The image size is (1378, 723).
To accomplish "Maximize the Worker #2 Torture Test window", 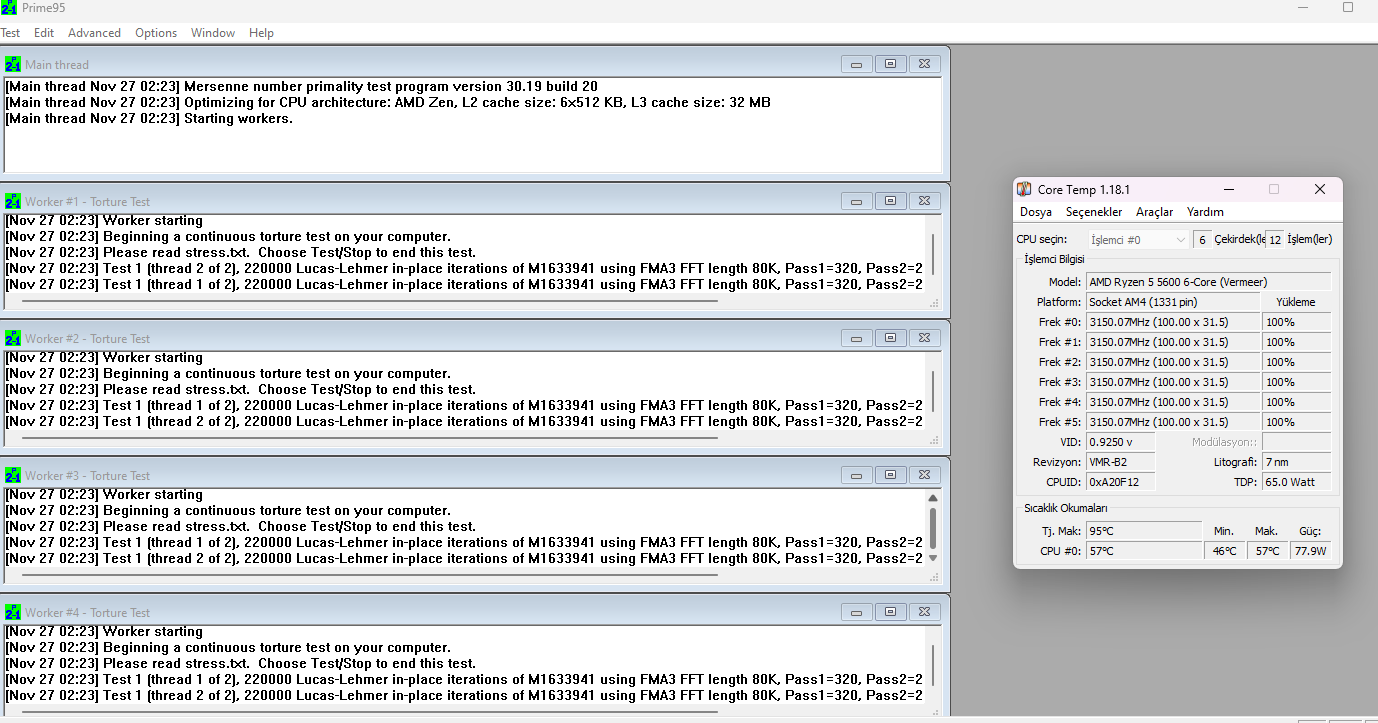I will coord(891,338).
